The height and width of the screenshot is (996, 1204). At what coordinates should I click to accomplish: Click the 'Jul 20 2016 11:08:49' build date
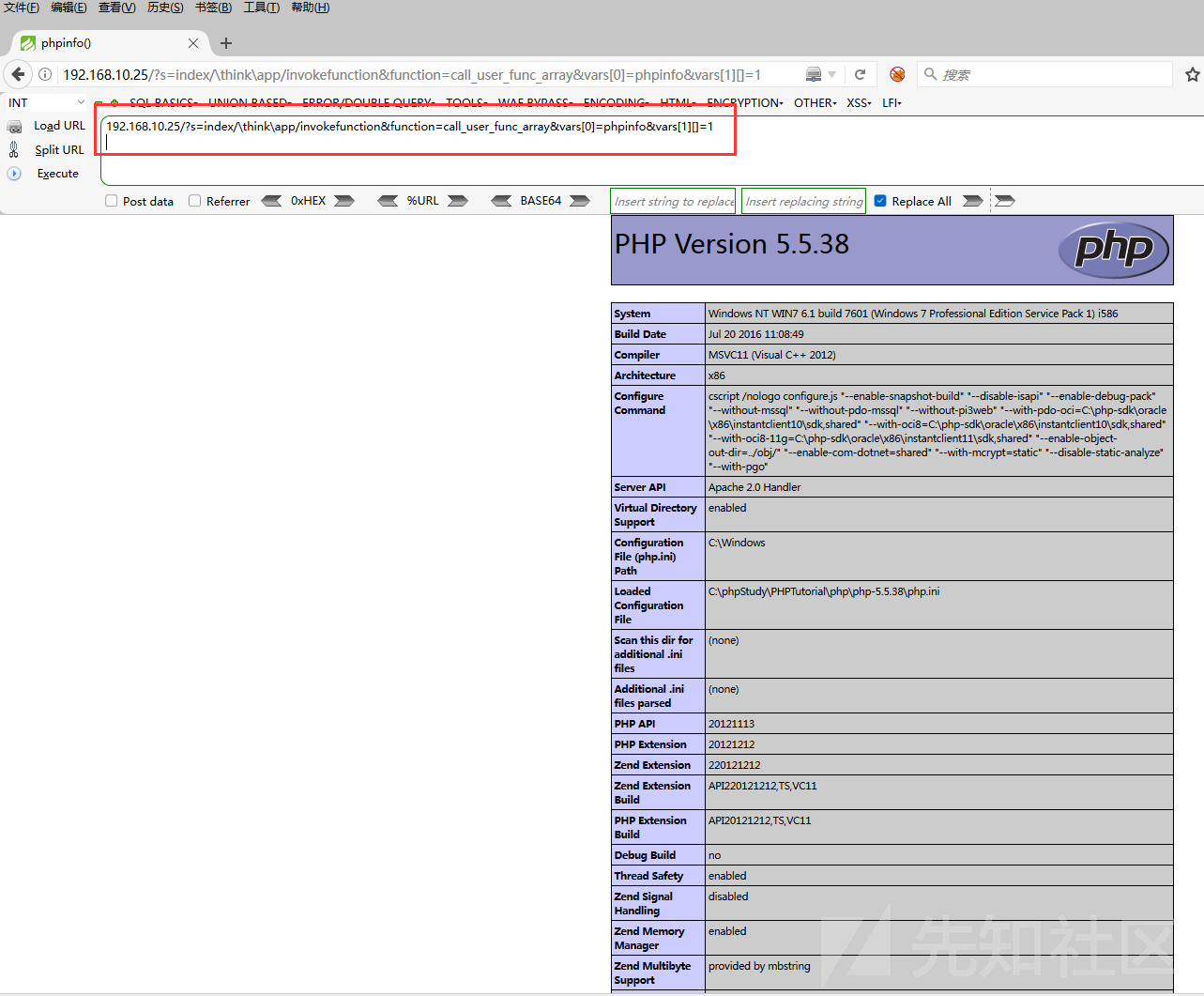point(756,334)
